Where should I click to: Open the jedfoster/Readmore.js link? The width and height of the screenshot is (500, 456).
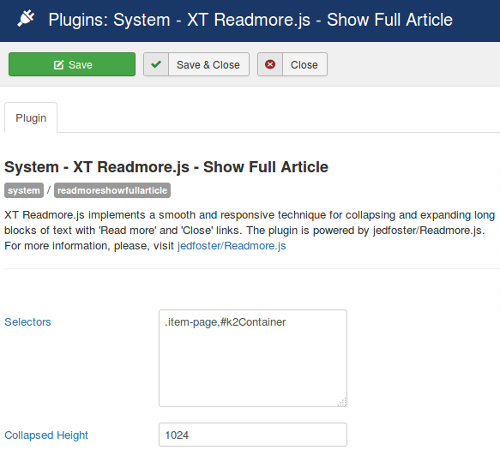tap(232, 246)
